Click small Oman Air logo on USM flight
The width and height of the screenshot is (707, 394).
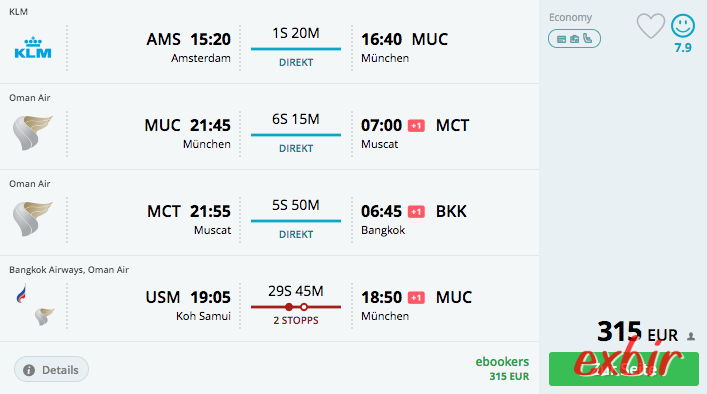click(45, 316)
